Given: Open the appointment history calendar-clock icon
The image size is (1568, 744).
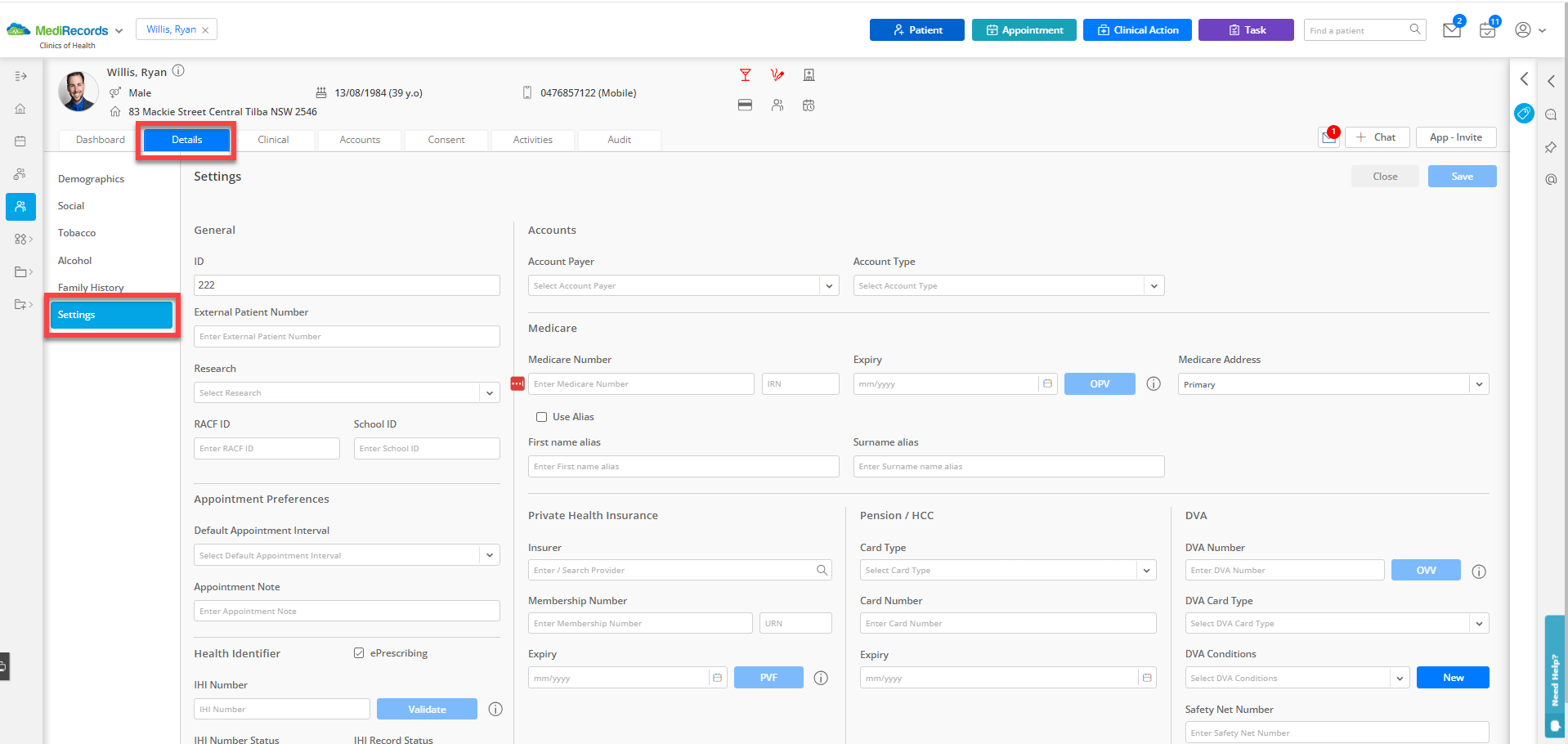Looking at the screenshot, I should (809, 105).
